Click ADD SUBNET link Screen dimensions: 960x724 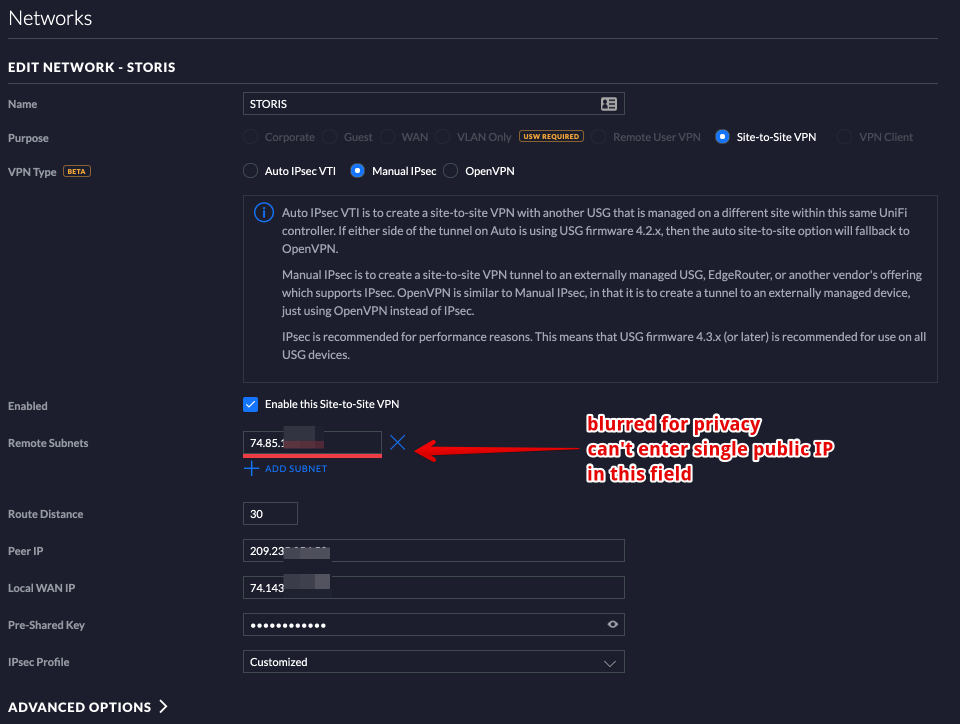tap(296, 468)
